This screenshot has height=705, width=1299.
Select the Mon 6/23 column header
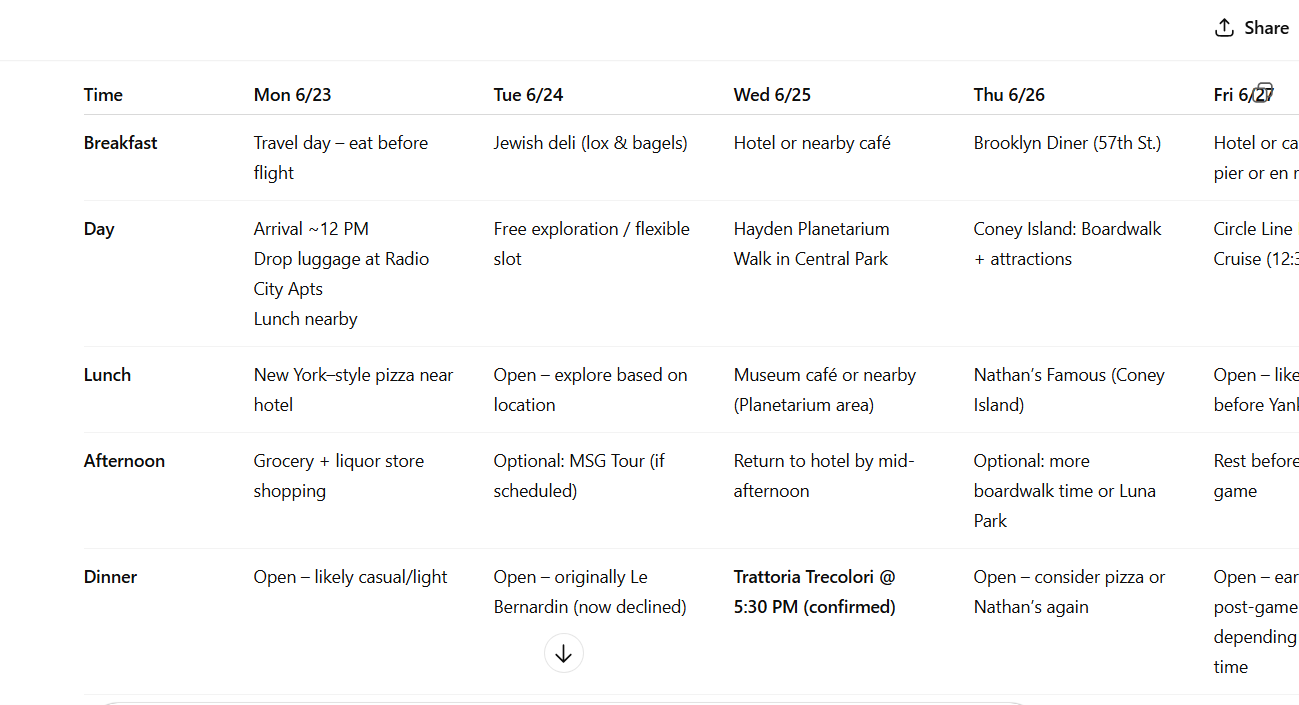point(292,95)
